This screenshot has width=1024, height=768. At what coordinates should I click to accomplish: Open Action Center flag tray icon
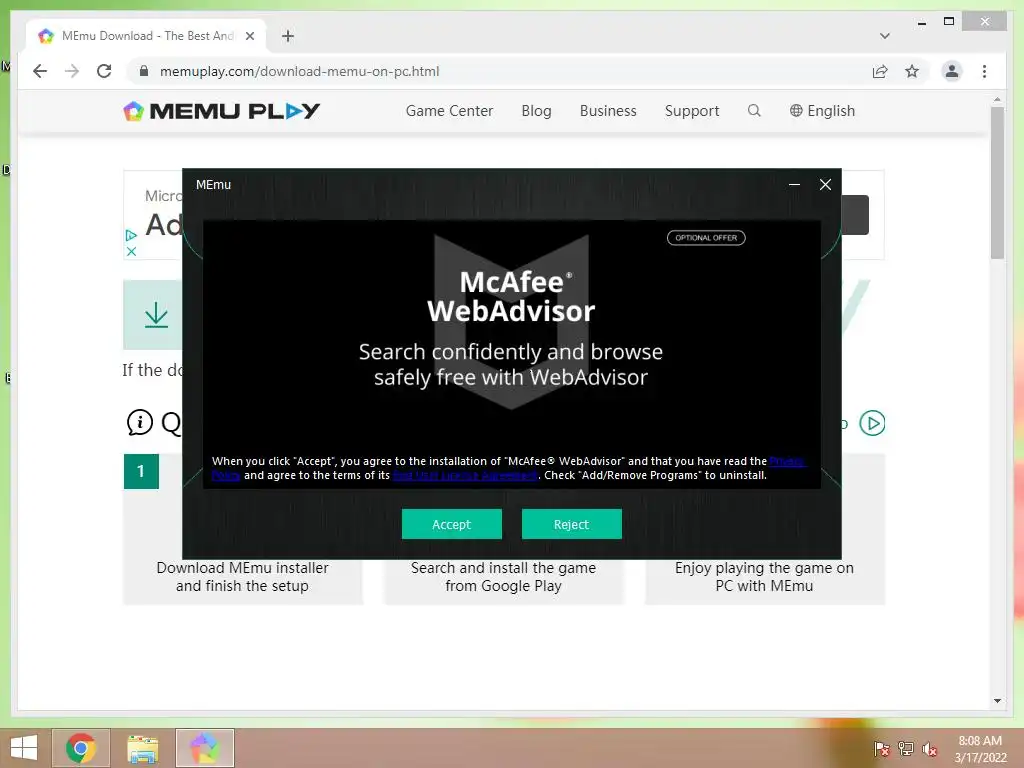pos(881,748)
